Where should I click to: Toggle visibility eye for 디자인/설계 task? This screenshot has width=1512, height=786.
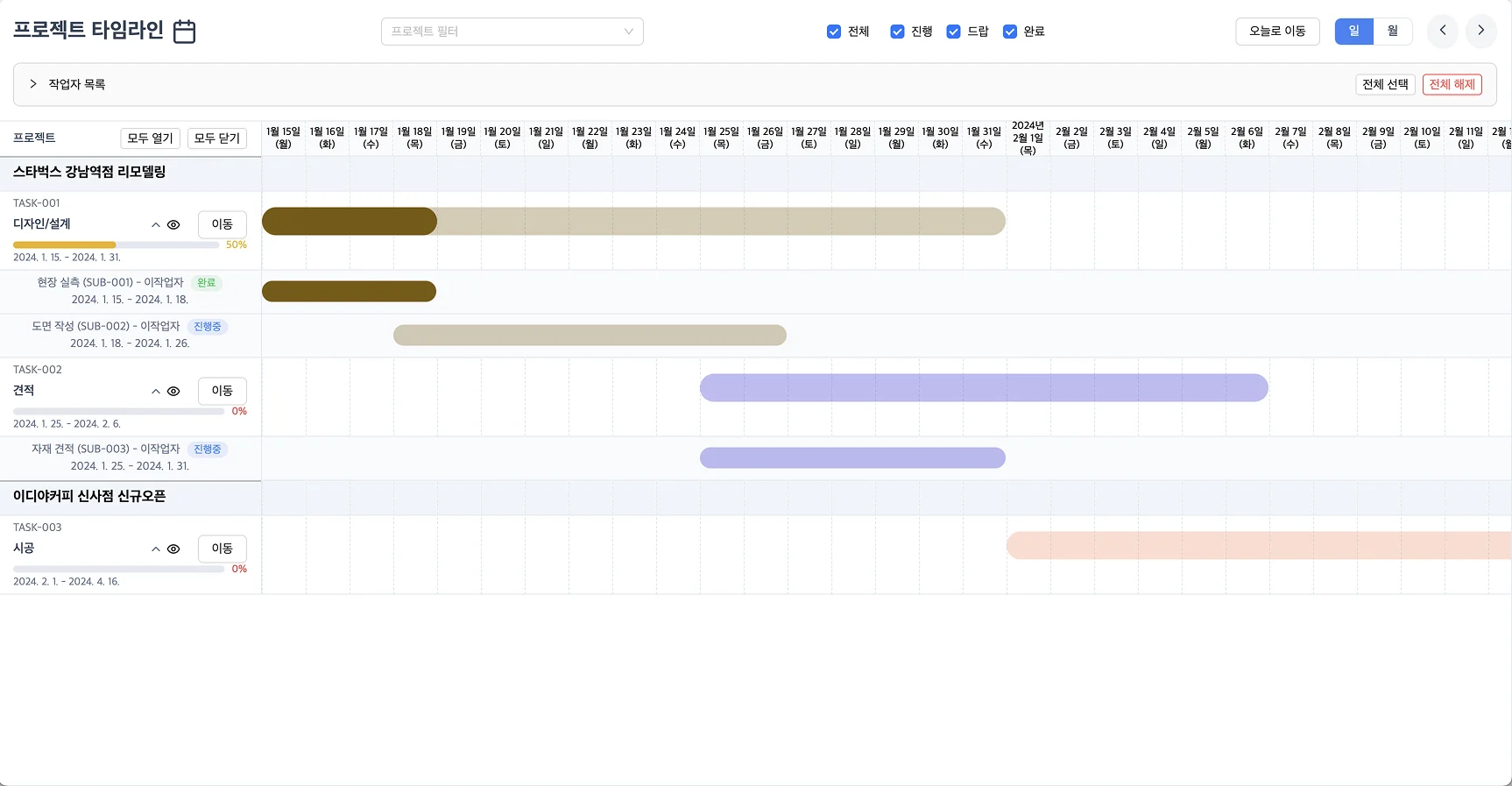(173, 225)
